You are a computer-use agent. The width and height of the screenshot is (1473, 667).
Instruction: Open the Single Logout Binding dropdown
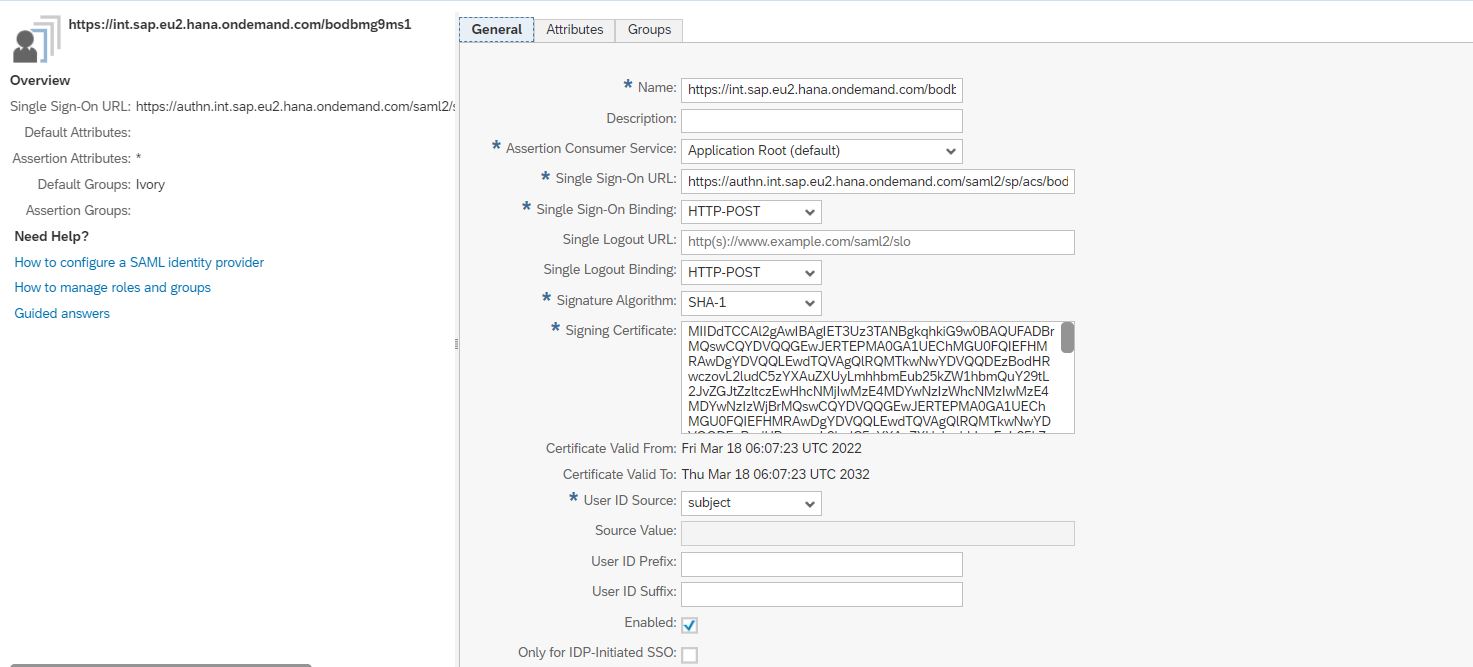pos(751,272)
